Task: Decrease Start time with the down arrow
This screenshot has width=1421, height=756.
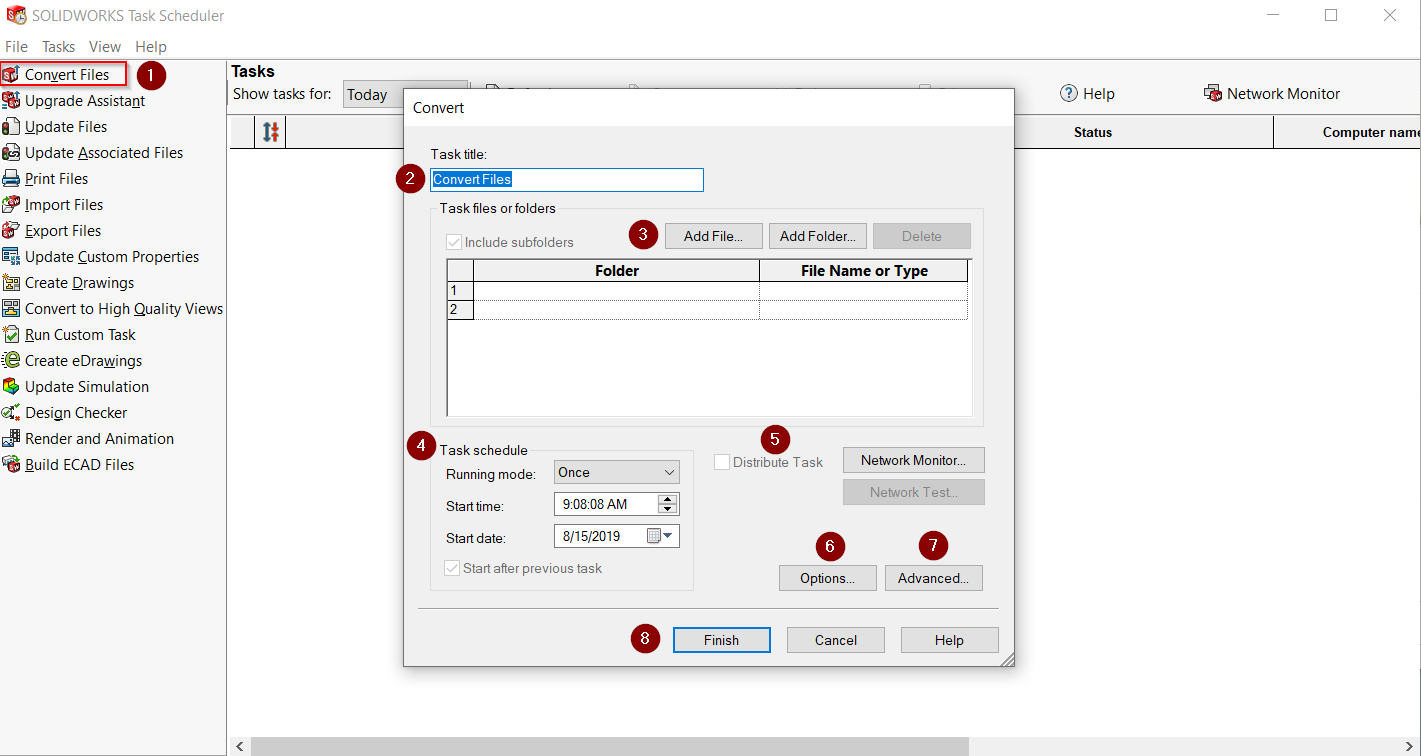Action: point(668,509)
